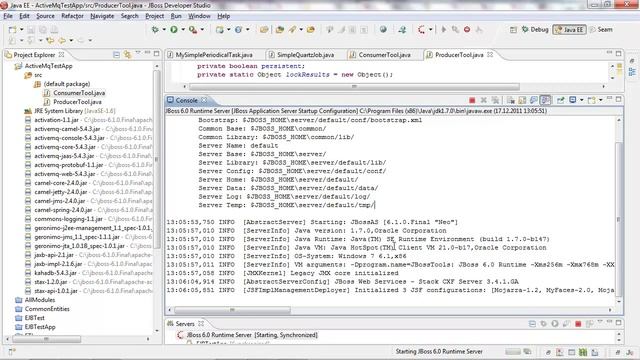The width and height of the screenshot is (640, 360).
Task: Click the Open Perspective icon
Action: click(513, 30)
